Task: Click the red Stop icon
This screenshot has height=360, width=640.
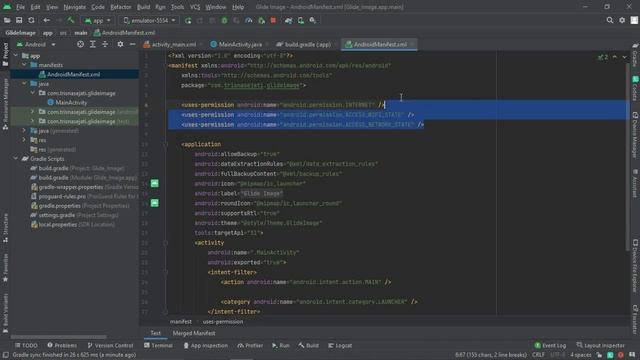Action: (273, 20)
